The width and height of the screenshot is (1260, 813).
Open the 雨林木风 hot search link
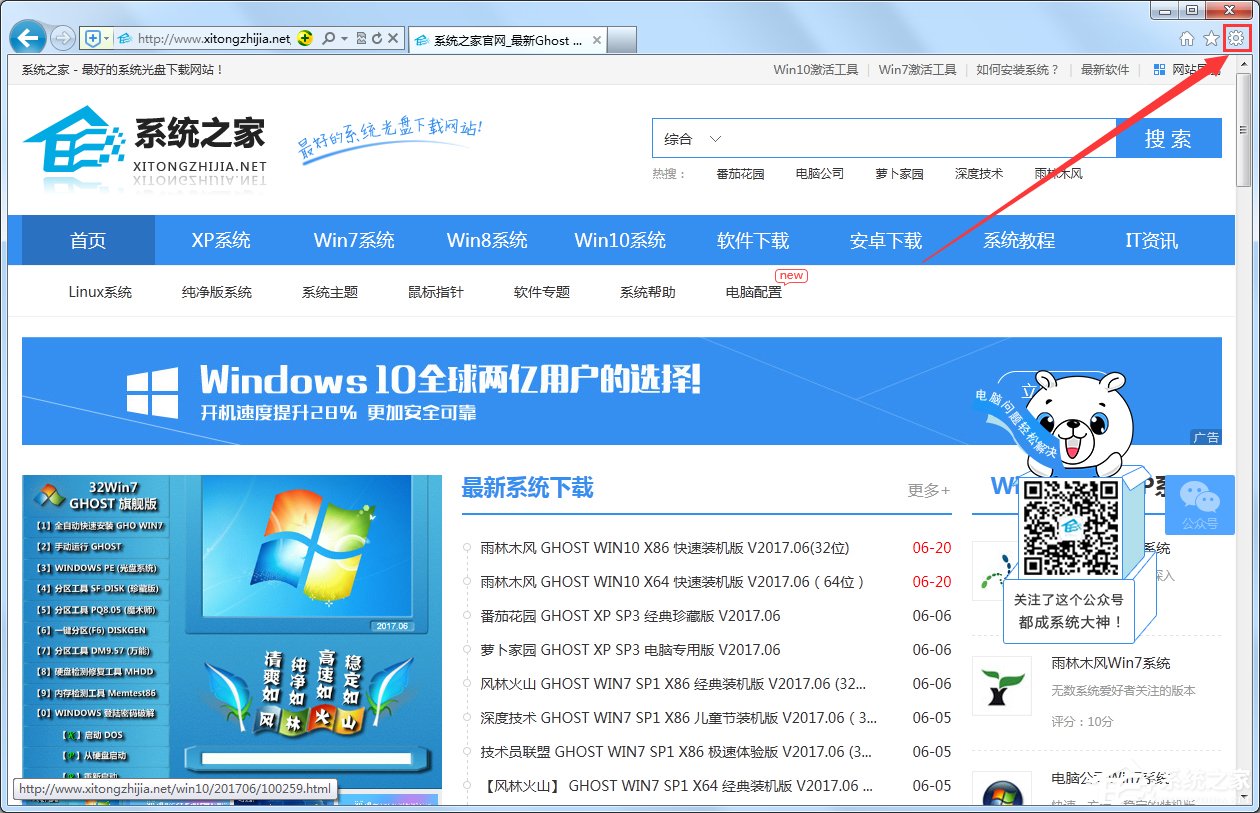(1058, 173)
